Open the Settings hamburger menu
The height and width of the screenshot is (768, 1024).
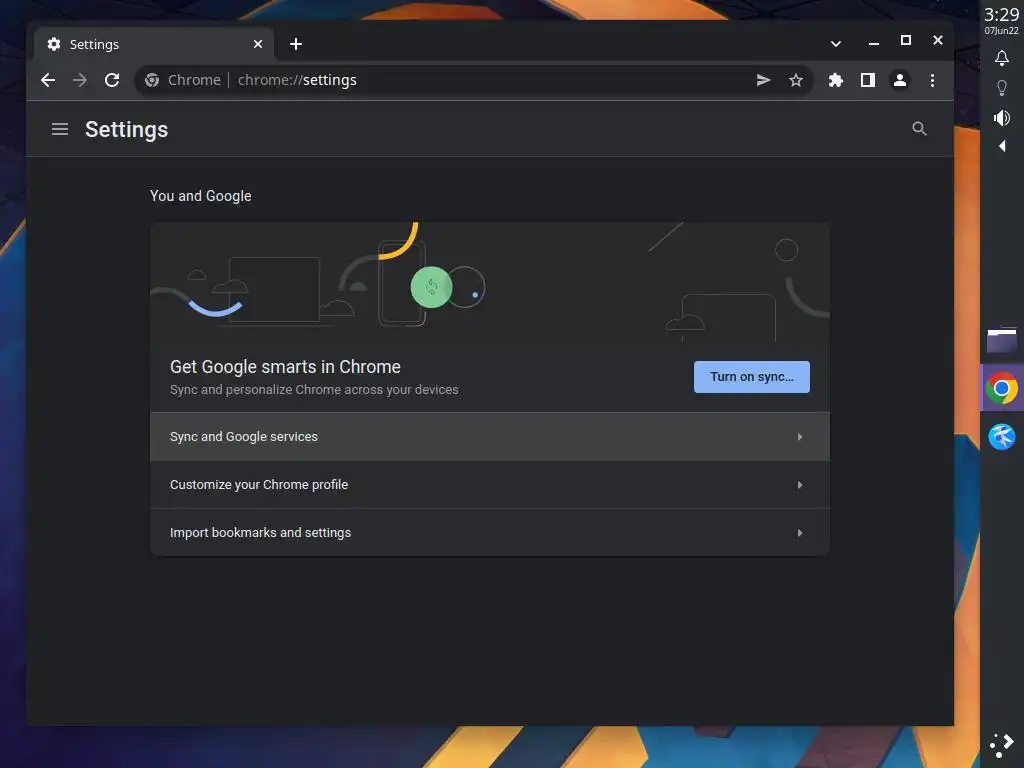pyautogui.click(x=60, y=129)
